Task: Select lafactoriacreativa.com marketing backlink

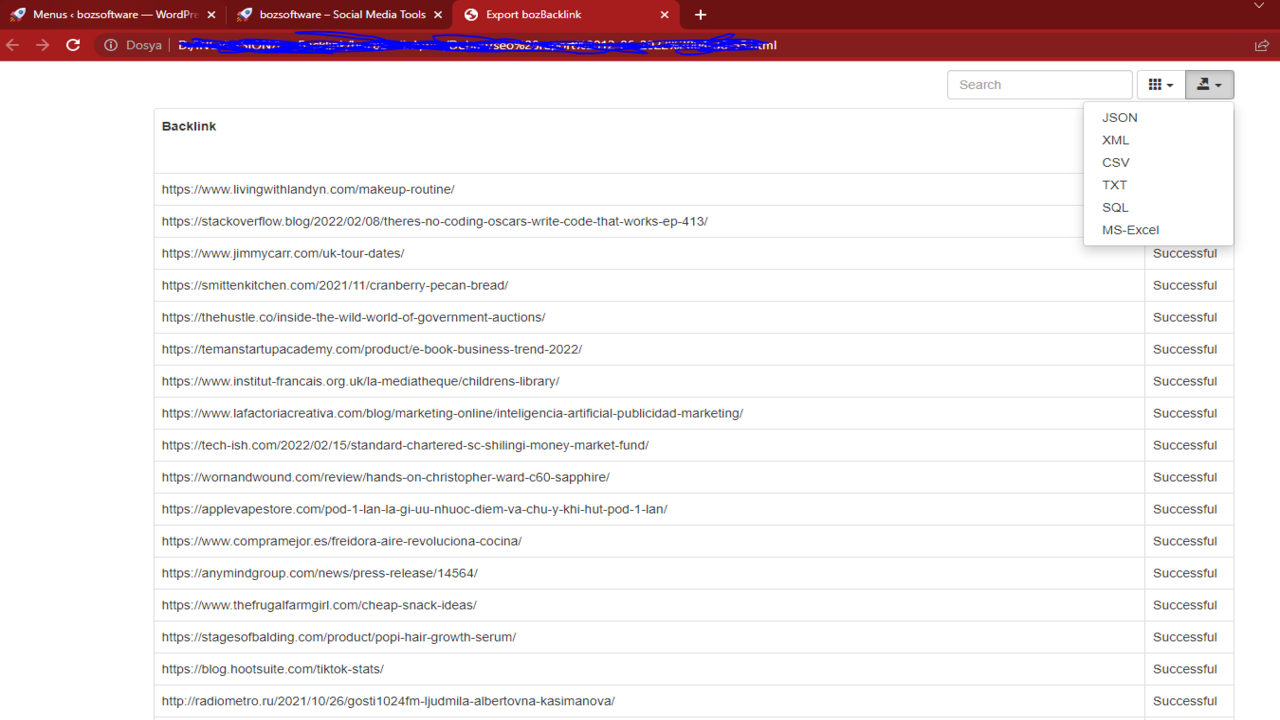Action: click(453, 413)
